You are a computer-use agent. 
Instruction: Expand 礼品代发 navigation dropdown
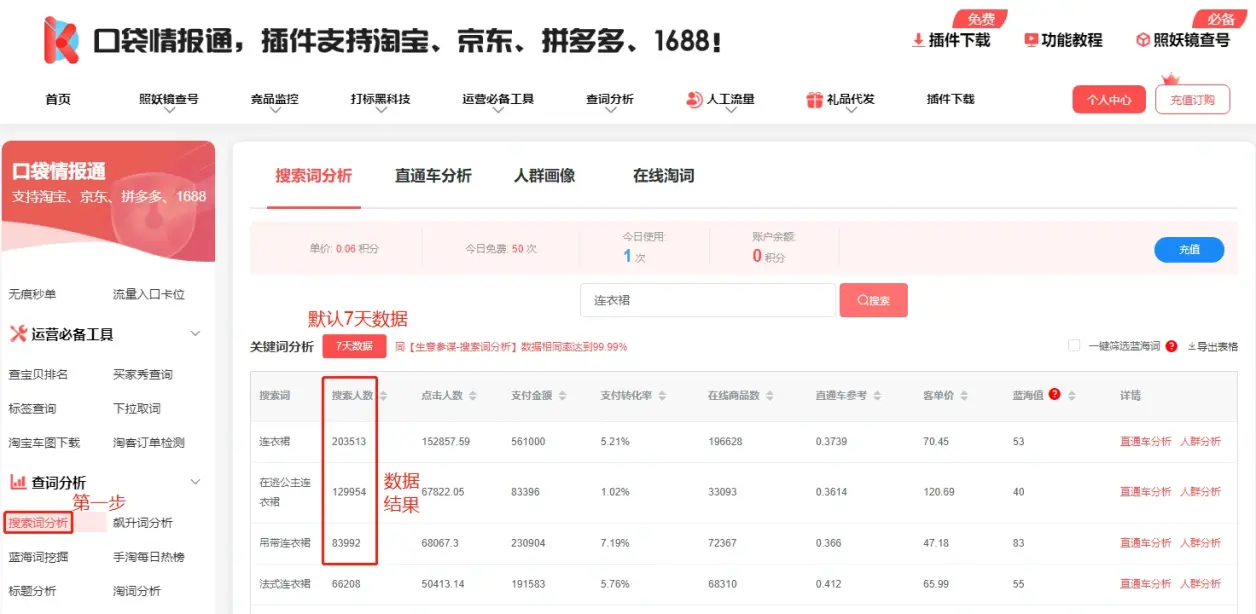[850, 112]
